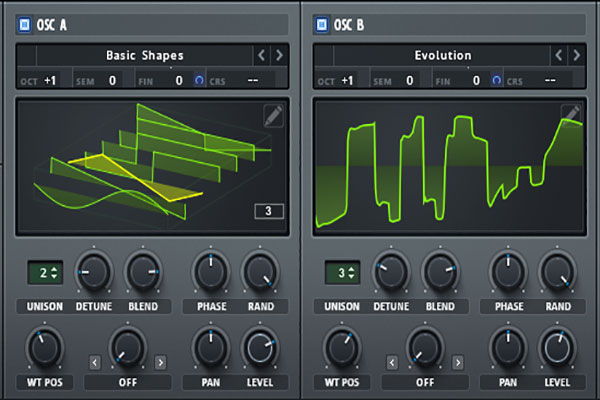The width and height of the screenshot is (600, 400).
Task: Select previous wavetable arrow in OSC A
Action: 261,55
